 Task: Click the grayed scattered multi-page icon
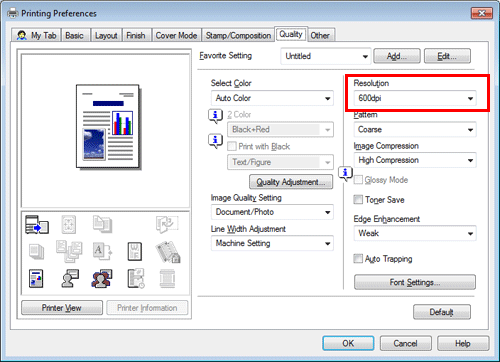point(69,251)
